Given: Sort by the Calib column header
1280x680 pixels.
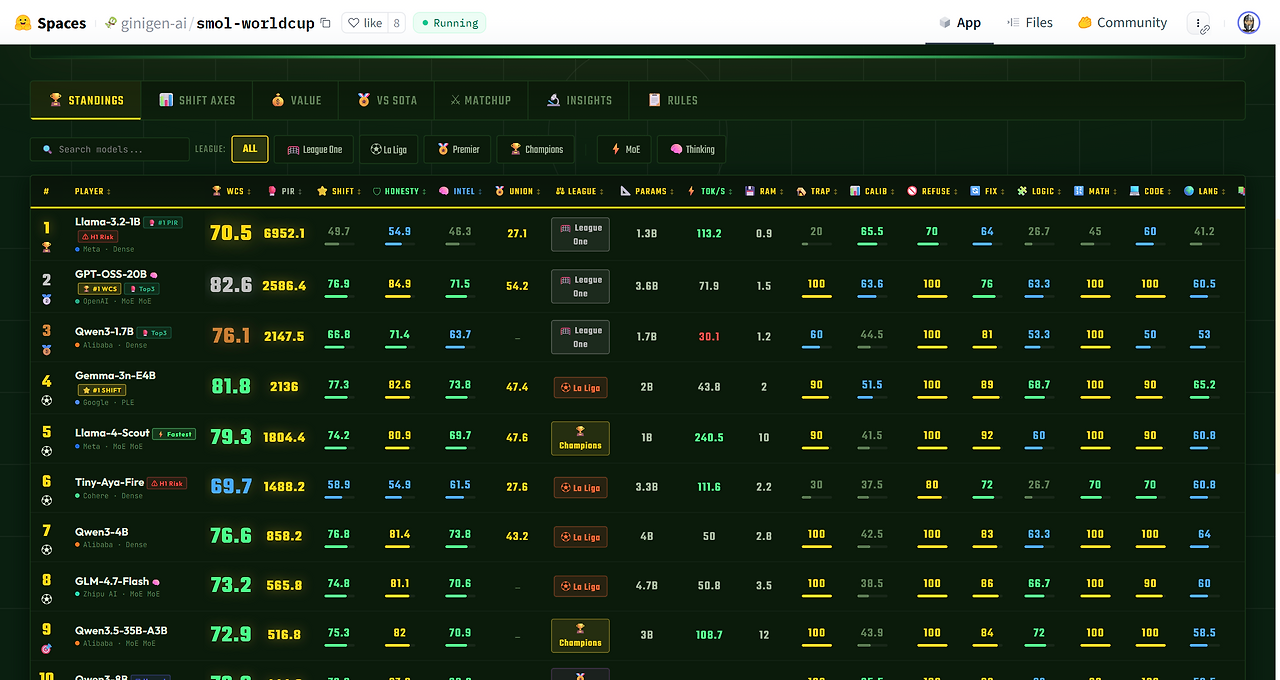Looking at the screenshot, I should (872, 191).
